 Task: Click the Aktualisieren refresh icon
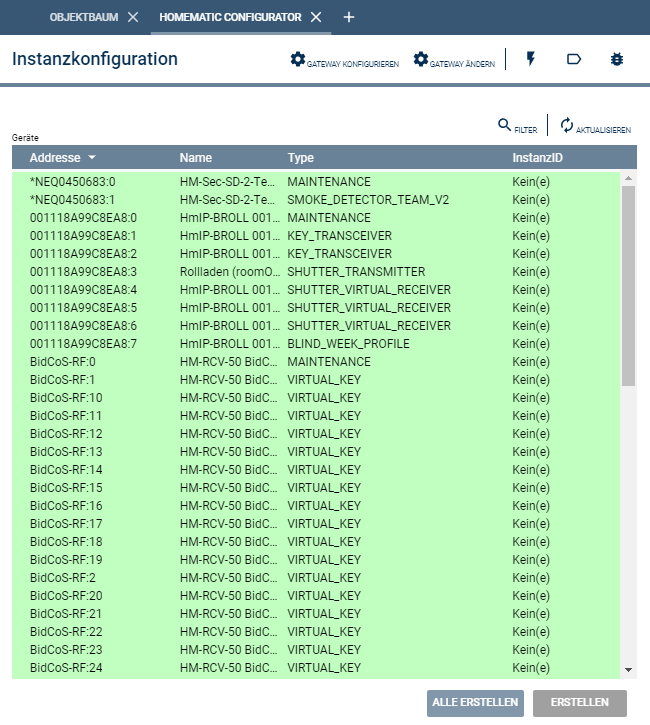pyautogui.click(x=567, y=125)
